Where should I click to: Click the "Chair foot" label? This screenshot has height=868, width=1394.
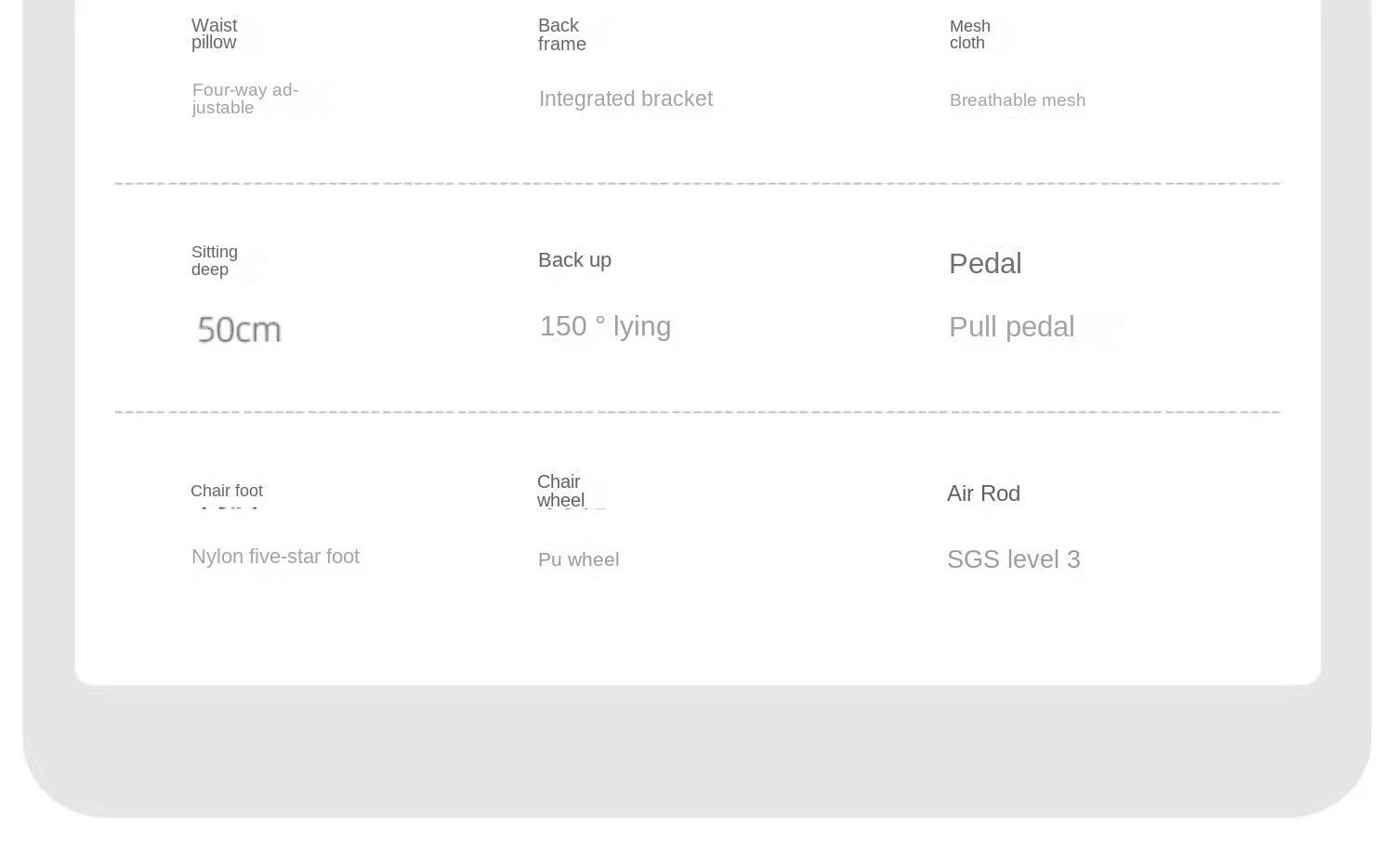pos(226,491)
